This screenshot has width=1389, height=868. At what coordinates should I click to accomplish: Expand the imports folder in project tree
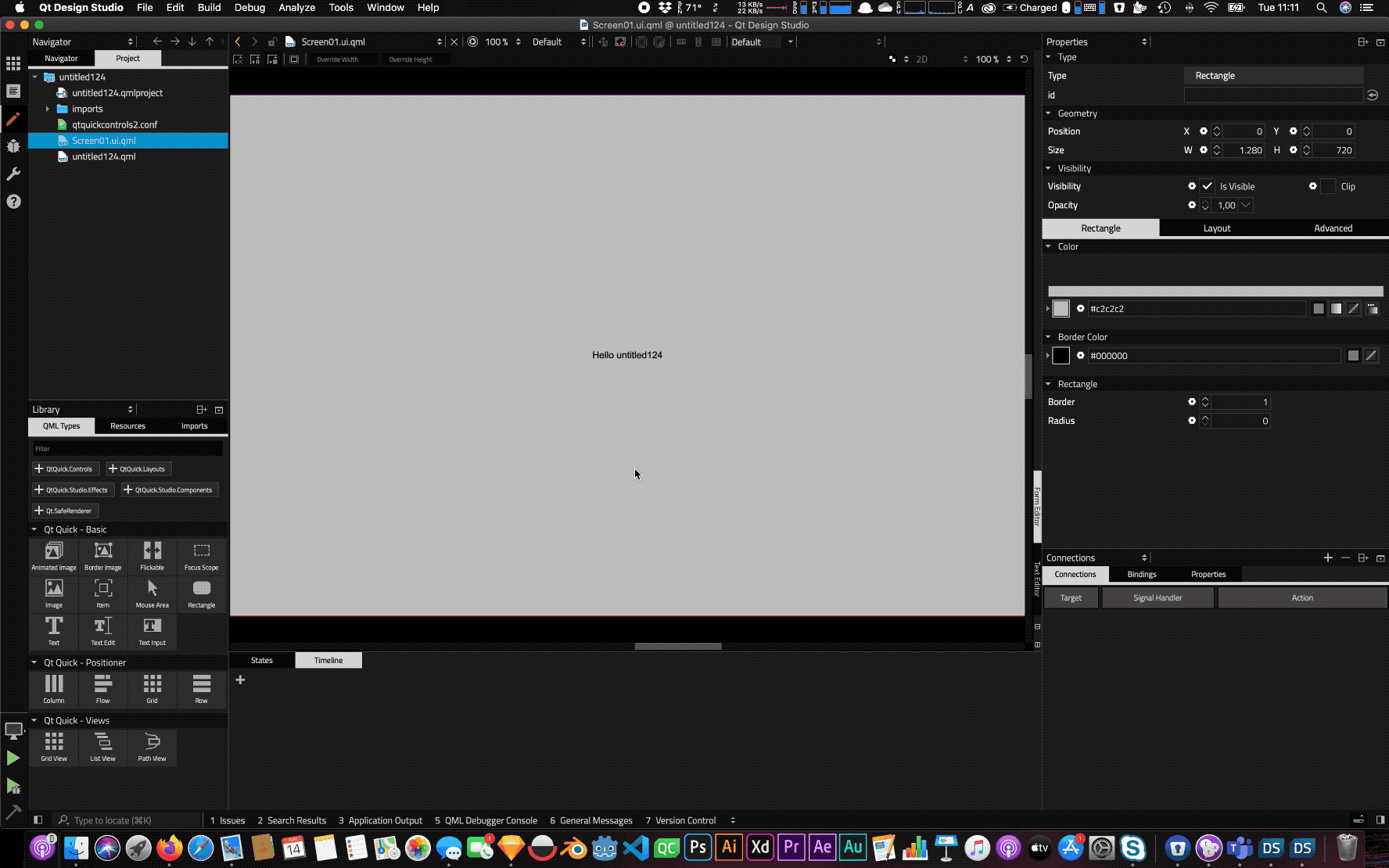pos(48,109)
